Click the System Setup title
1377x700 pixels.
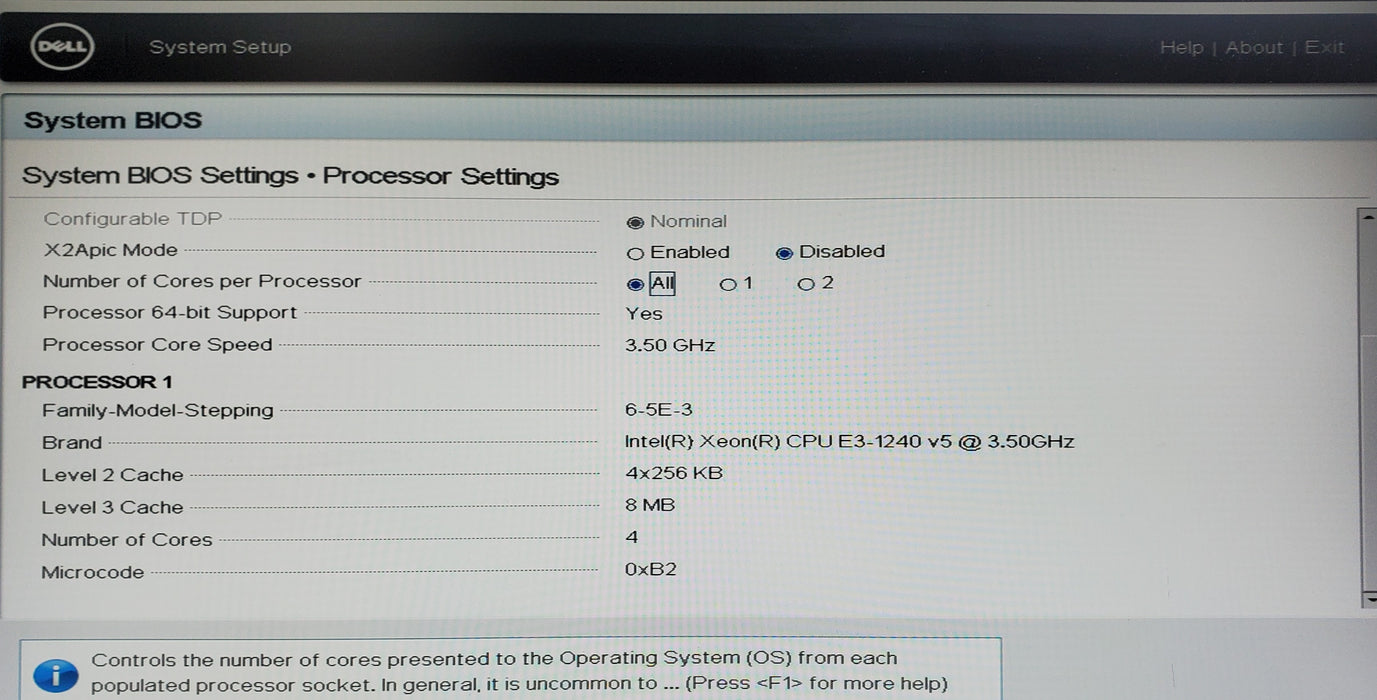pyautogui.click(x=220, y=47)
